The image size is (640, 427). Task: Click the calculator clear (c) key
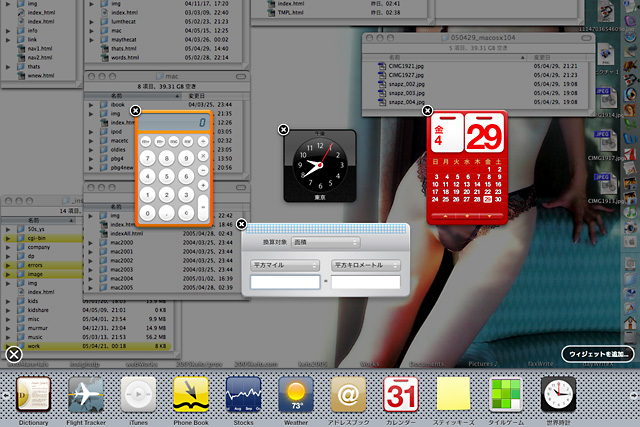[x=186, y=213]
